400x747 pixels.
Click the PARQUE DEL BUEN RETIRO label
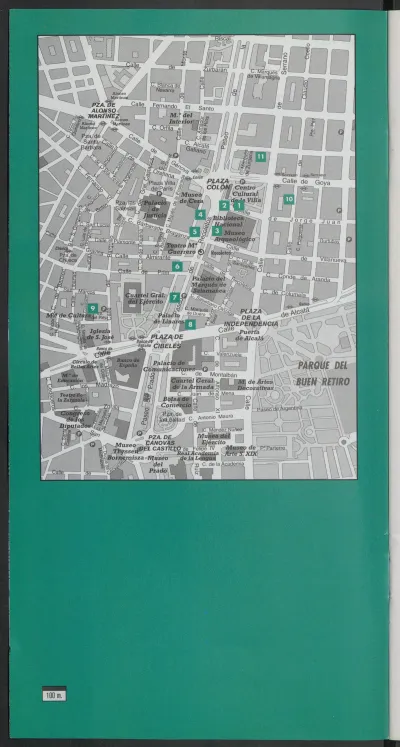point(322,374)
